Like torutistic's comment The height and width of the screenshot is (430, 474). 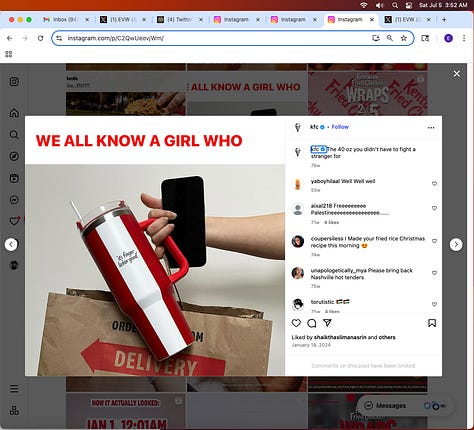[434, 304]
